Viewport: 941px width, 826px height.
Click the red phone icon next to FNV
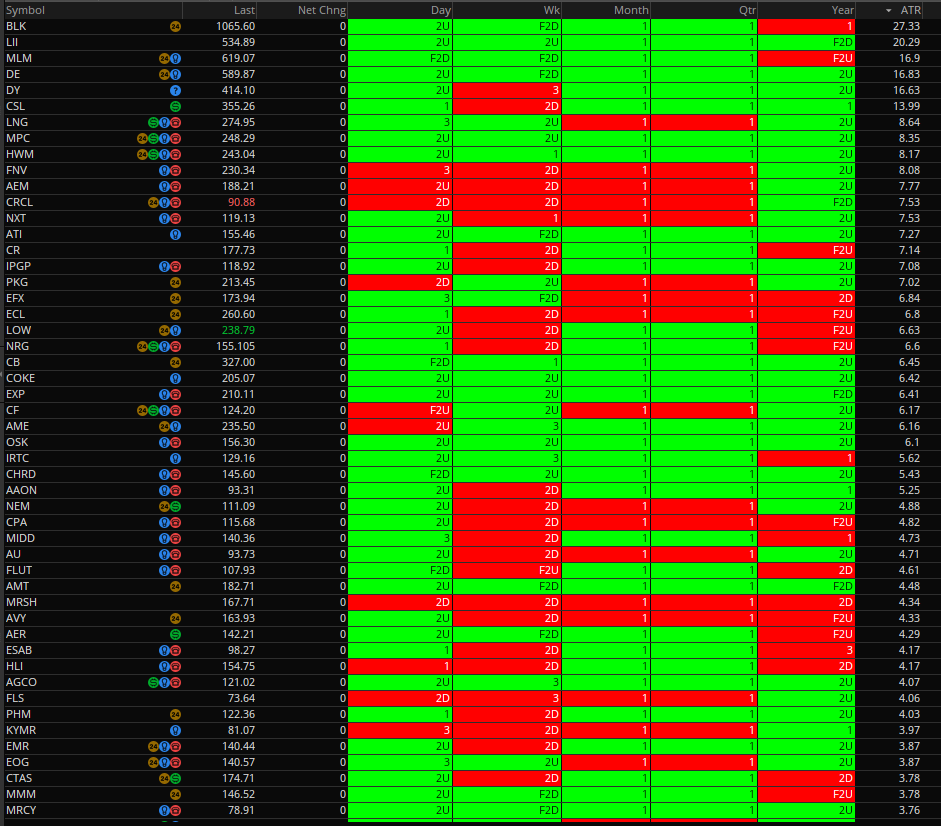[x=175, y=170]
